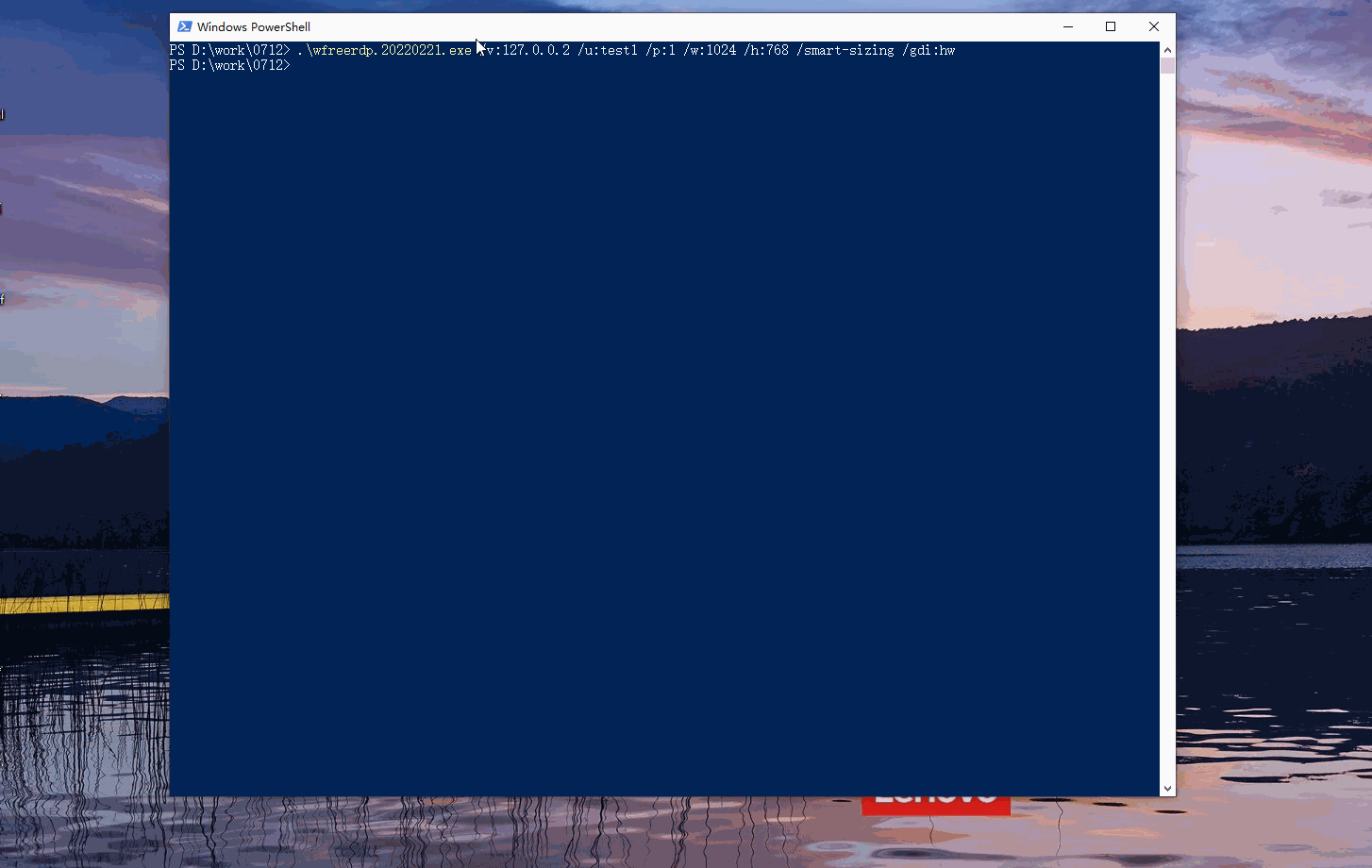Click the desktop wallpaper right of the window
This screenshot has width=1372, height=868.
pyautogui.click(x=1274, y=425)
